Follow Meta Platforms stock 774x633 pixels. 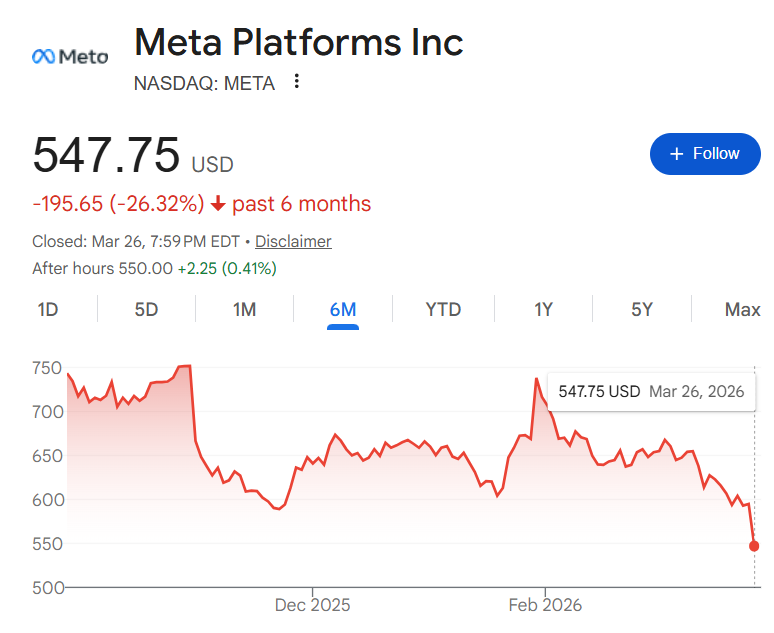click(704, 154)
